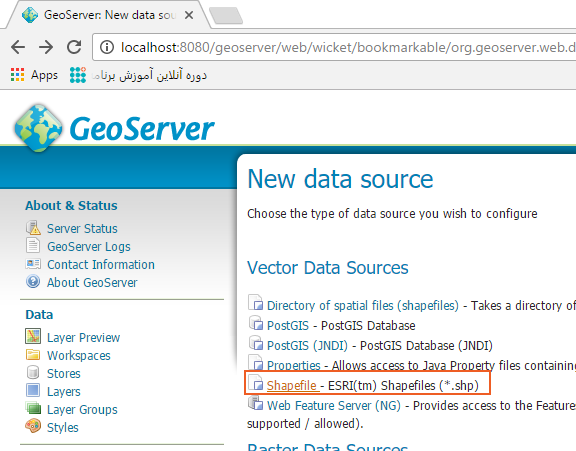Click the Web Feature Server icon
Screen dimensions: 576x451
(x=256, y=403)
